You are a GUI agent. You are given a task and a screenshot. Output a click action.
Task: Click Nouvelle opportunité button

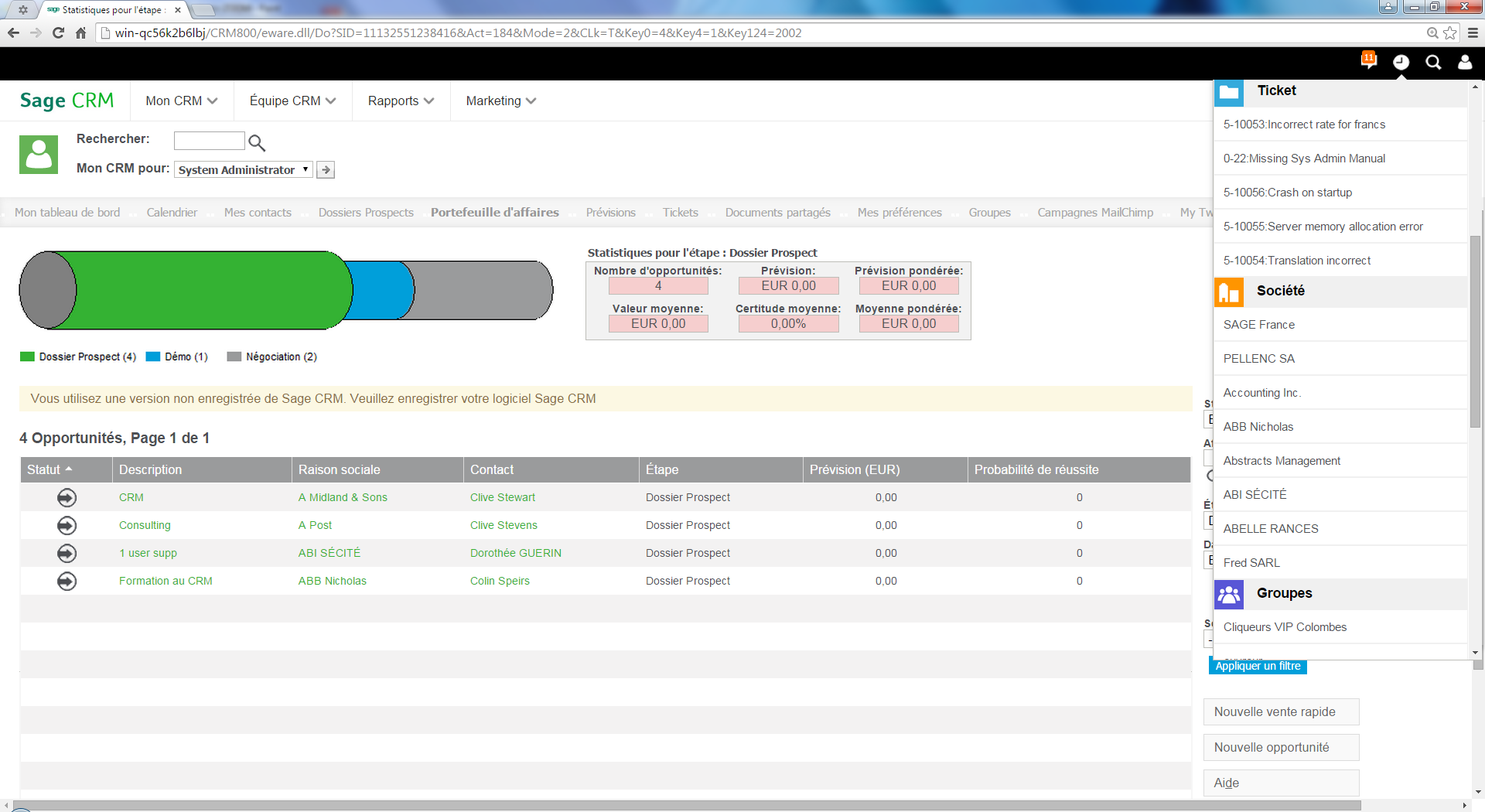point(1281,747)
